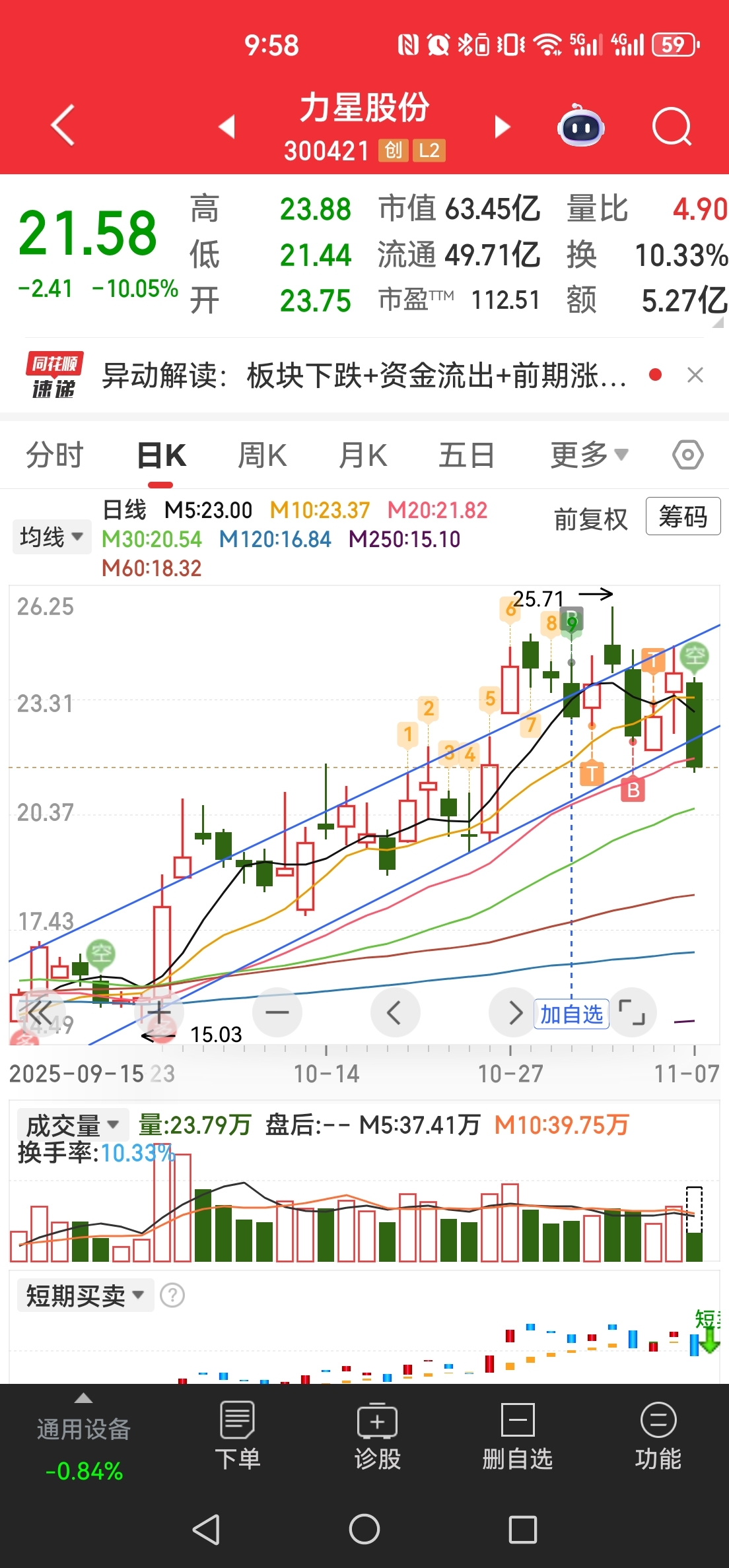Switch to the 五日 tab
The image size is (729, 1568).
(466, 455)
